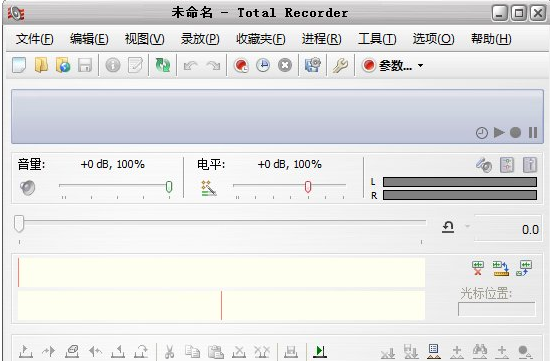Click the clock icon in display panel

[x=482, y=133]
